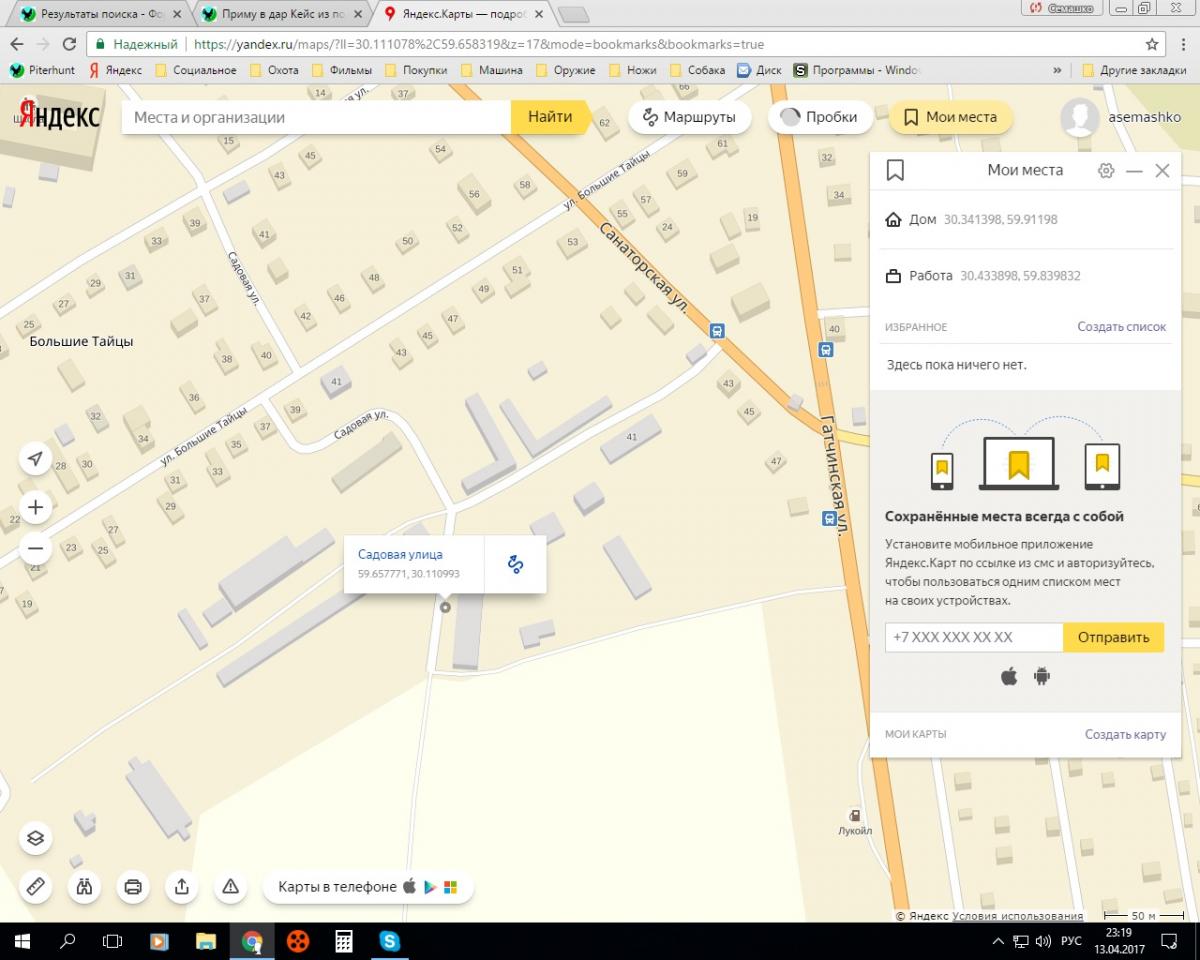Zoom out the map with minus button
The width and height of the screenshot is (1200, 960).
(35, 548)
